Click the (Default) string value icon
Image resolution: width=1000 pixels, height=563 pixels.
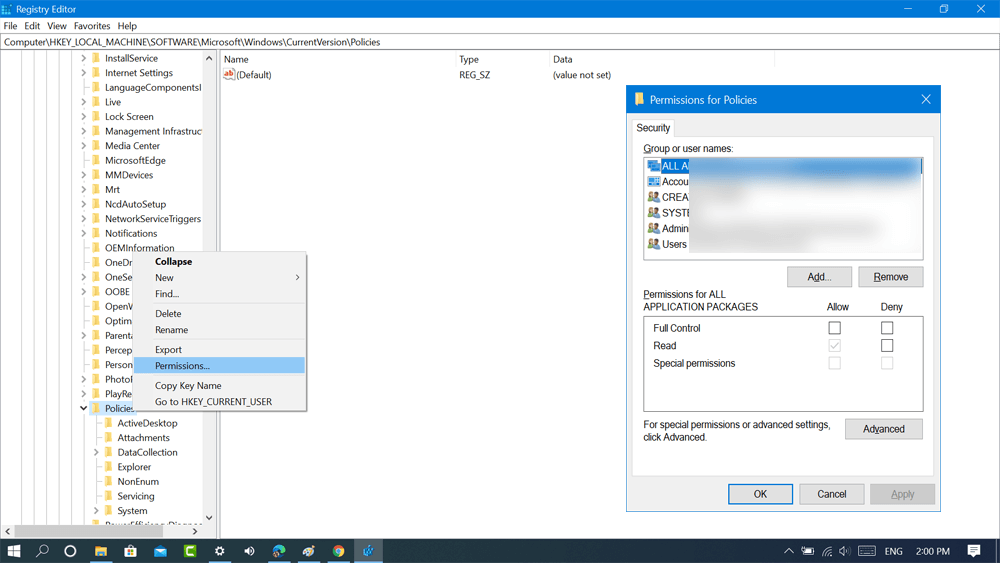[228, 75]
